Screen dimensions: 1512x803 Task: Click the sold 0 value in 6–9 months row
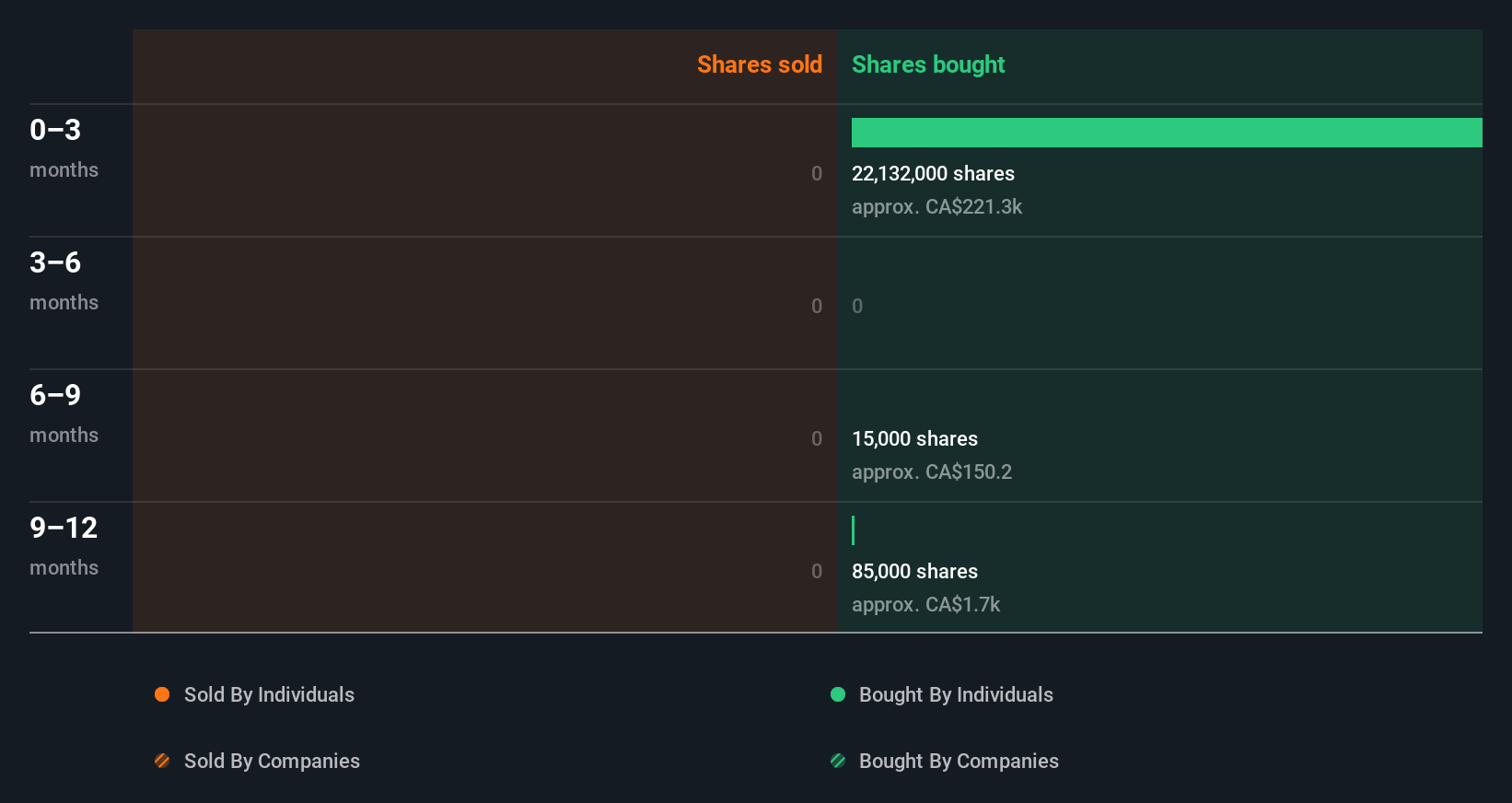(x=817, y=439)
